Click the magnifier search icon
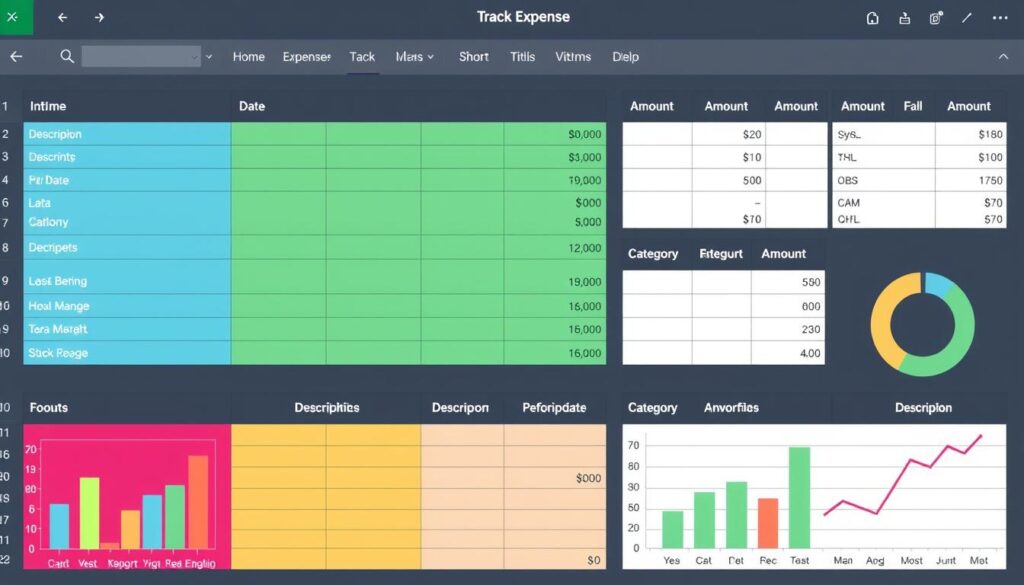Viewport: 1024px width, 585px height. [x=67, y=57]
